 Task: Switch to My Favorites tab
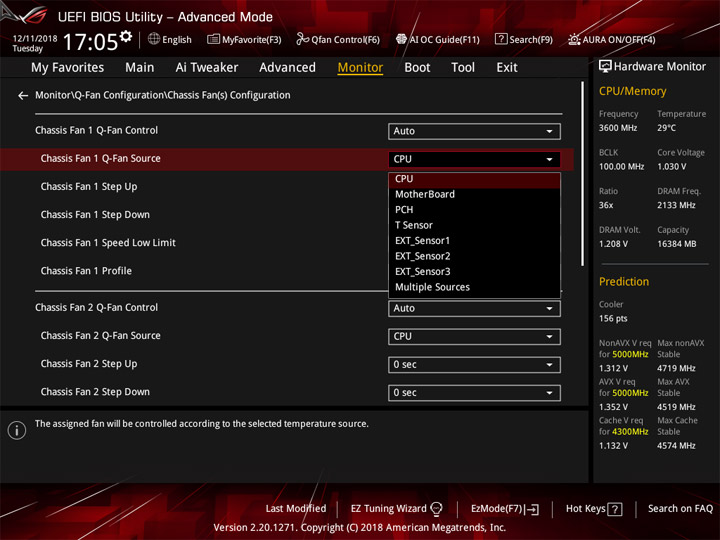(x=68, y=68)
